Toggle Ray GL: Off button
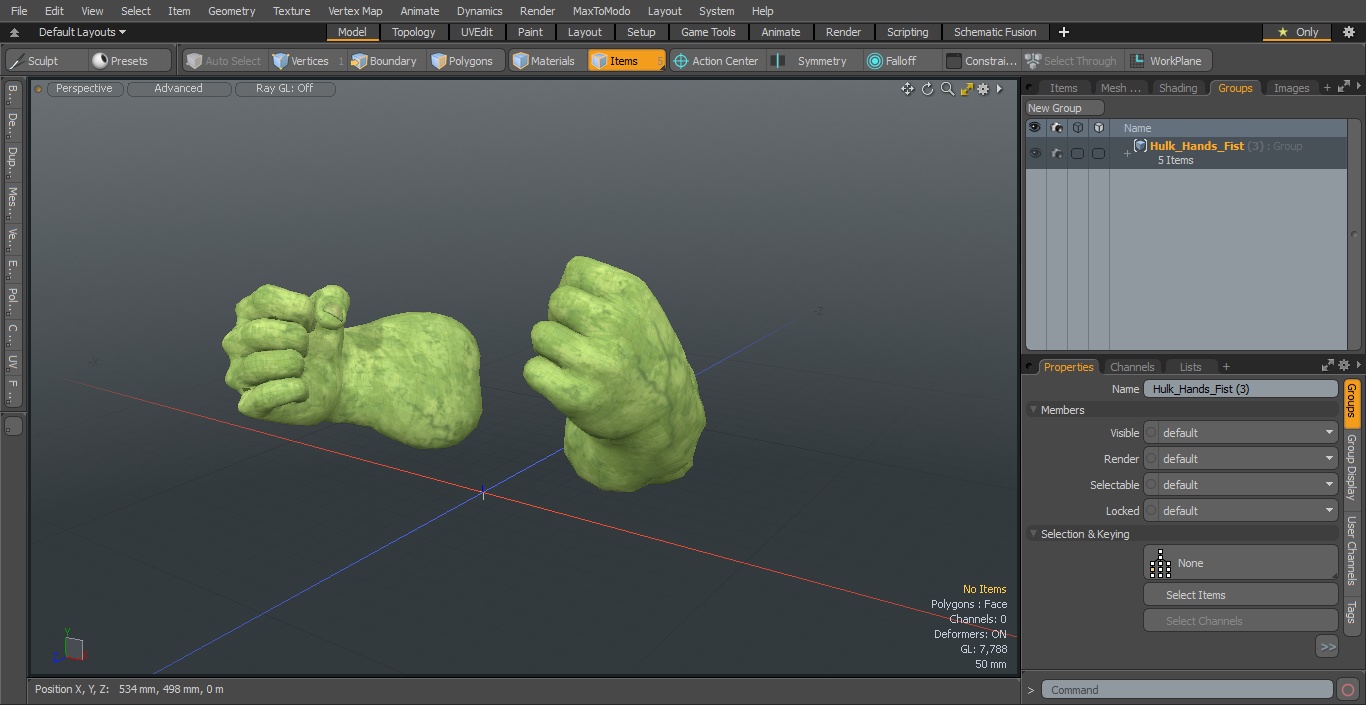Image resolution: width=1366 pixels, height=705 pixels. [284, 89]
